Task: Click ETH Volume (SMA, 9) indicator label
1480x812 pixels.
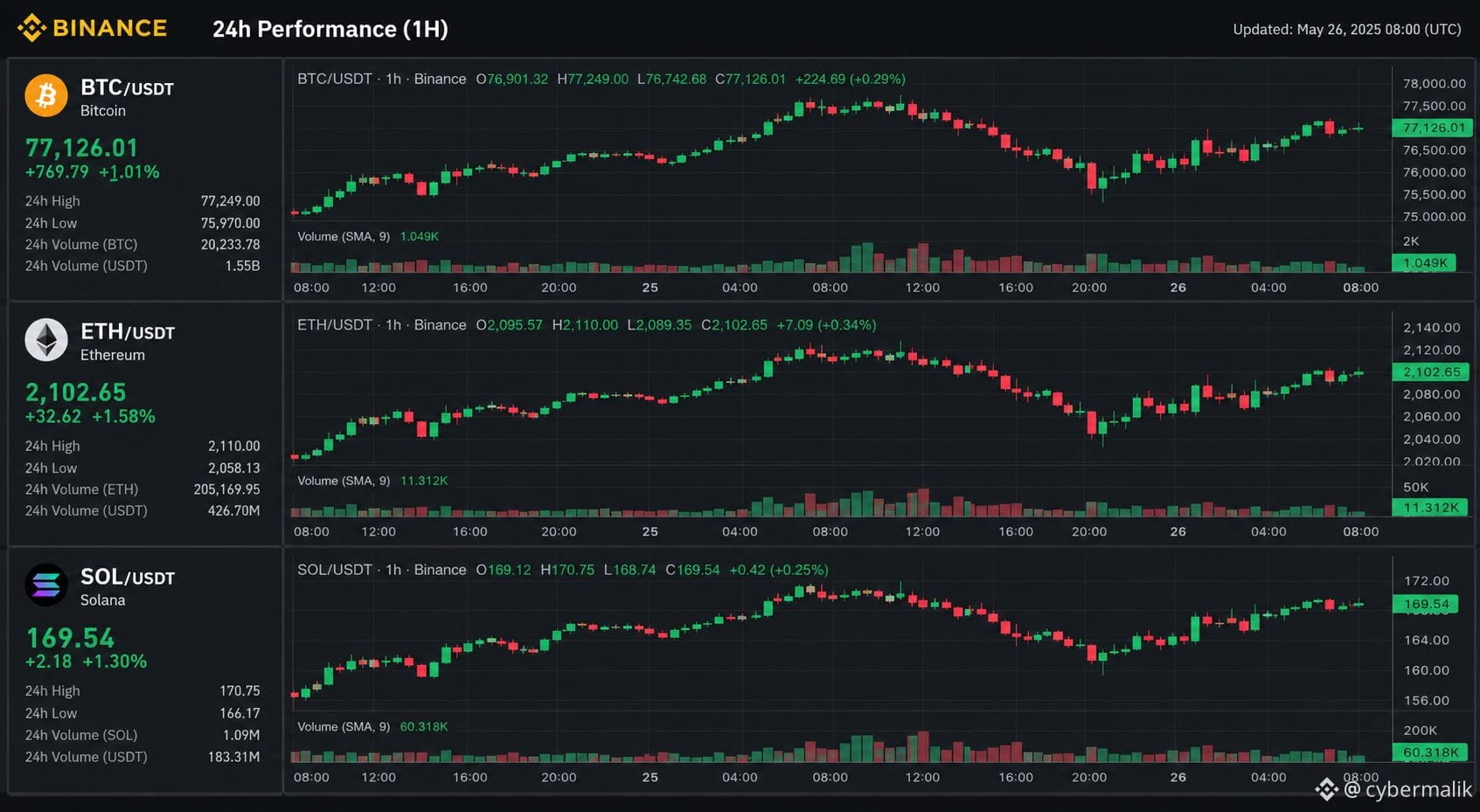Action: tap(344, 481)
